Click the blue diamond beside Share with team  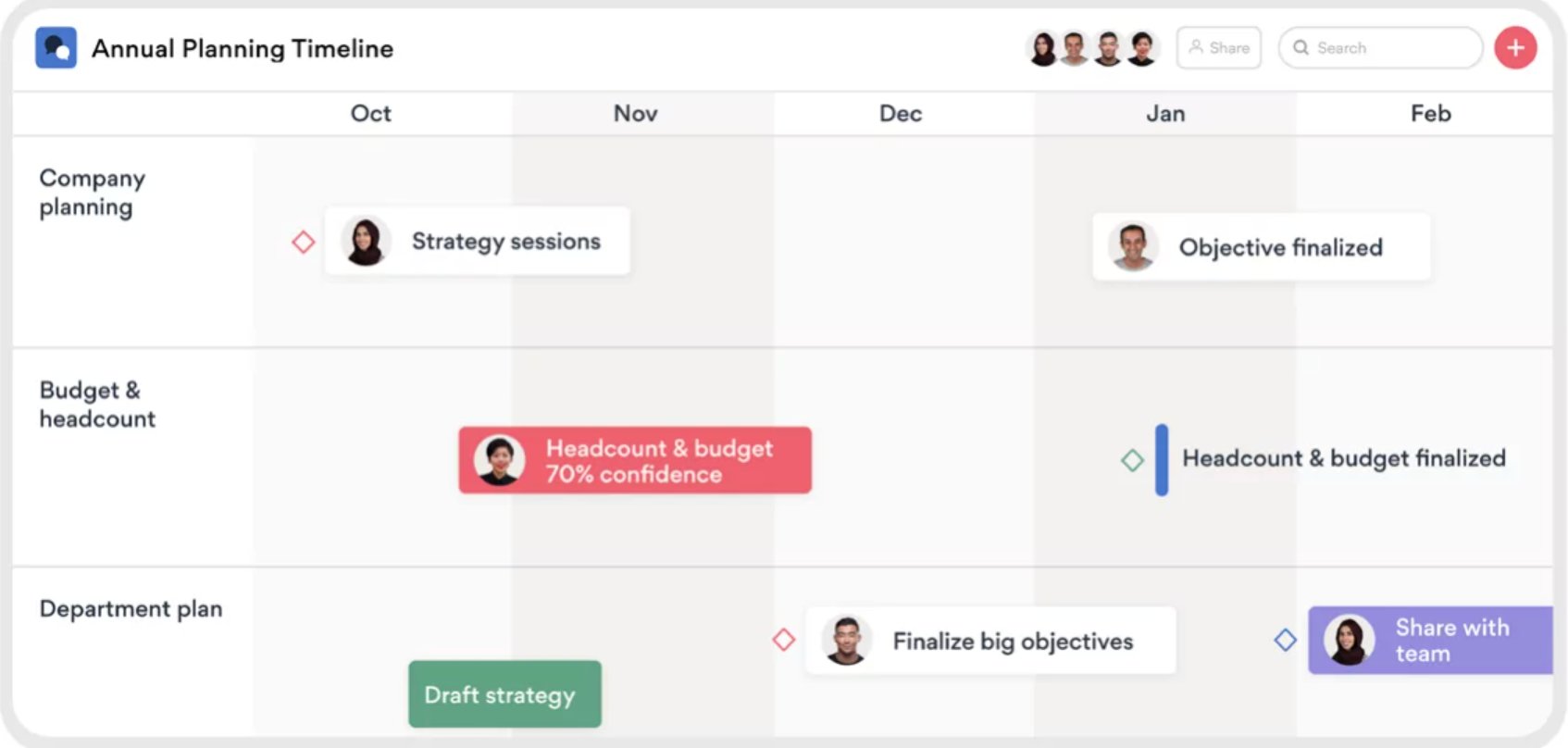click(1285, 640)
